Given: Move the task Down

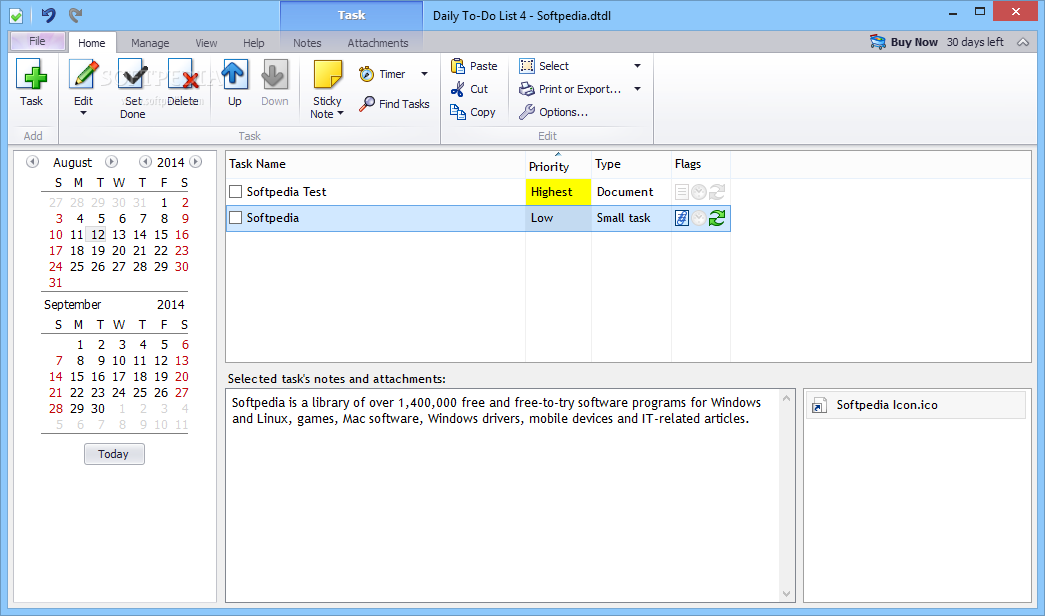Looking at the screenshot, I should 275,83.
